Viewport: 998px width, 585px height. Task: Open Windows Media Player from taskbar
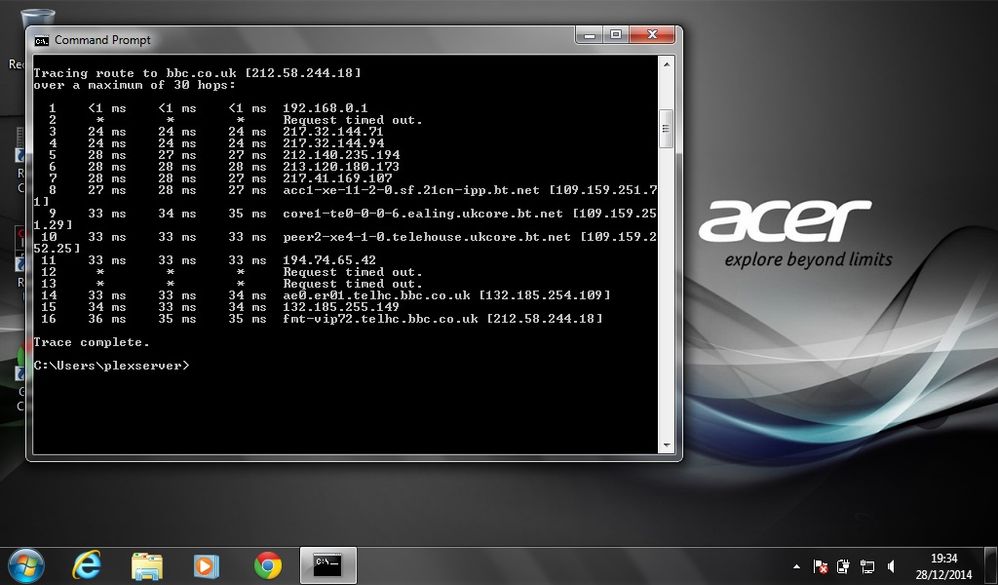click(x=206, y=565)
